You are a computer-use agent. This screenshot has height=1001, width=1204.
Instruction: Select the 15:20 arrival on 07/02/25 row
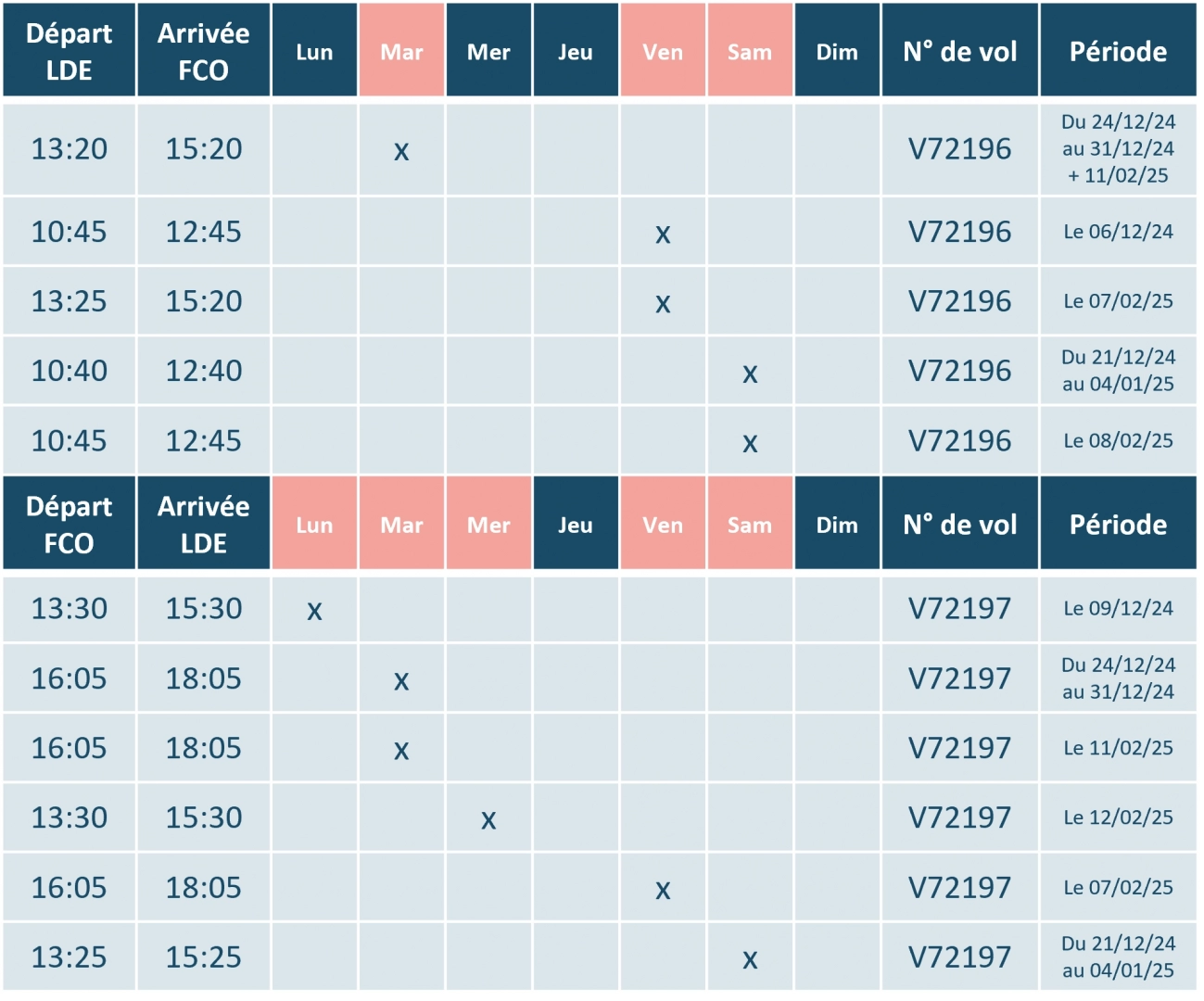point(203,301)
